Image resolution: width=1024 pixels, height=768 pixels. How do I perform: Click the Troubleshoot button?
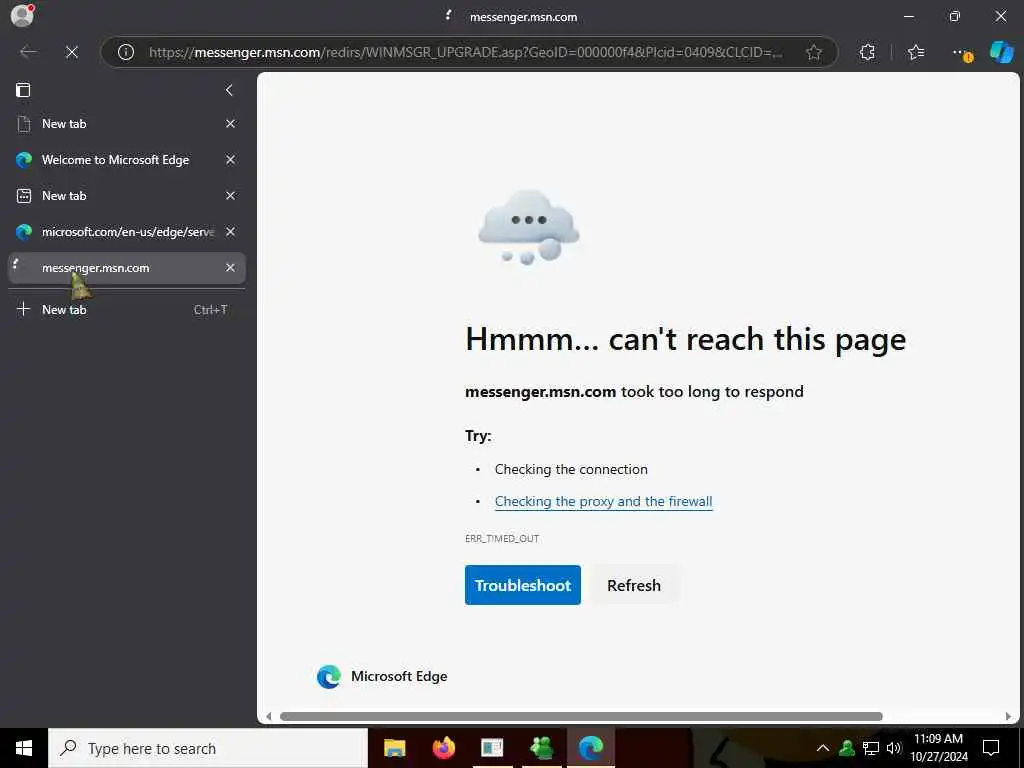522,585
